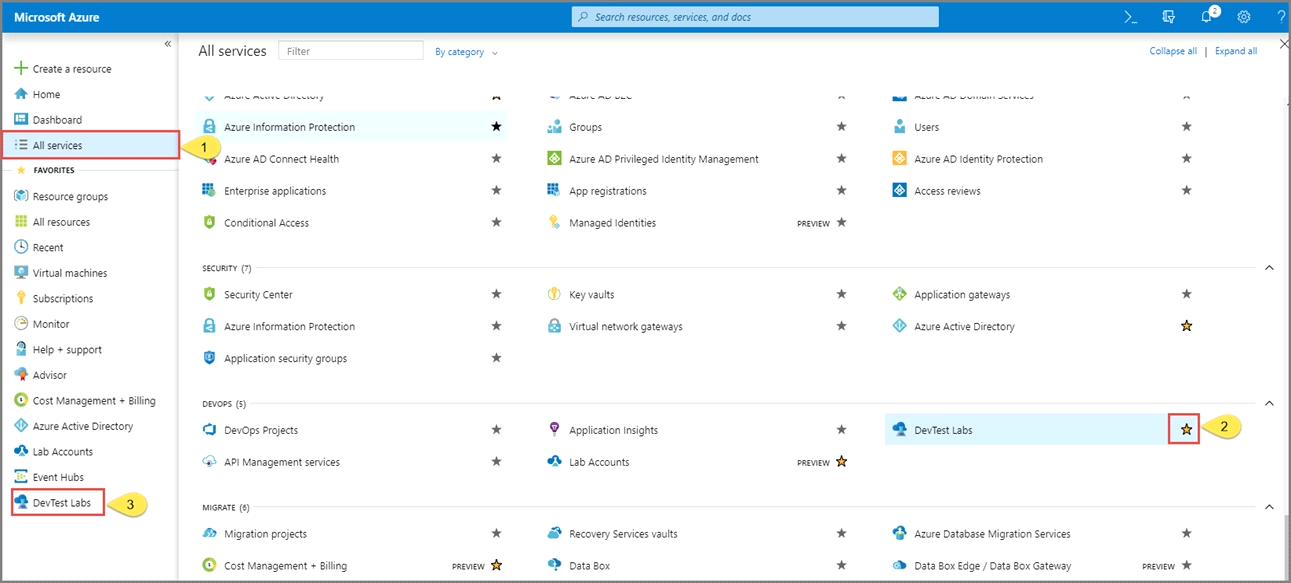Image resolution: width=1291 pixels, height=583 pixels.
Task: Click the Advisor icon in the sidebar
Action: [x=20, y=375]
